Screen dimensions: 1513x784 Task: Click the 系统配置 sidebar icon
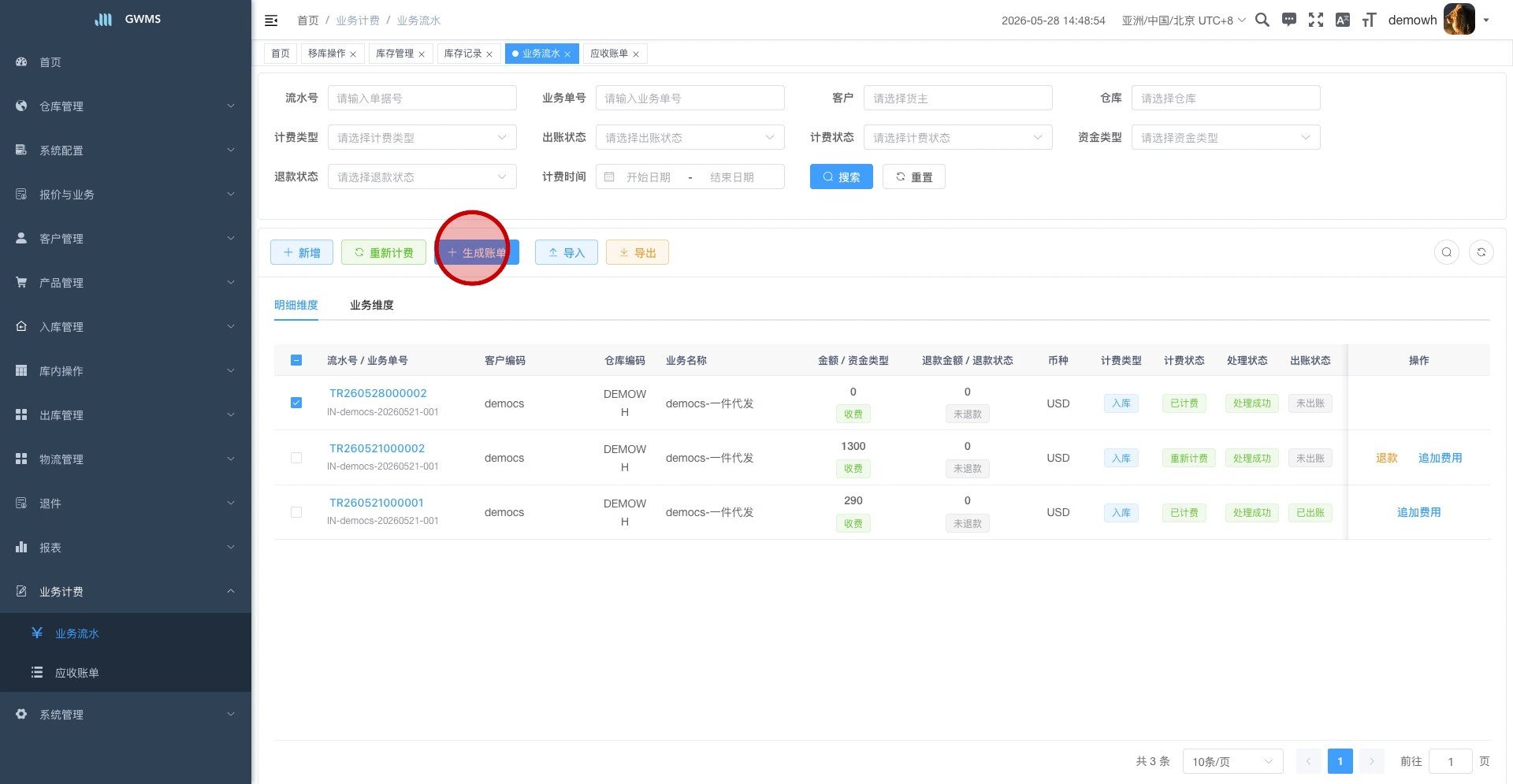point(21,150)
